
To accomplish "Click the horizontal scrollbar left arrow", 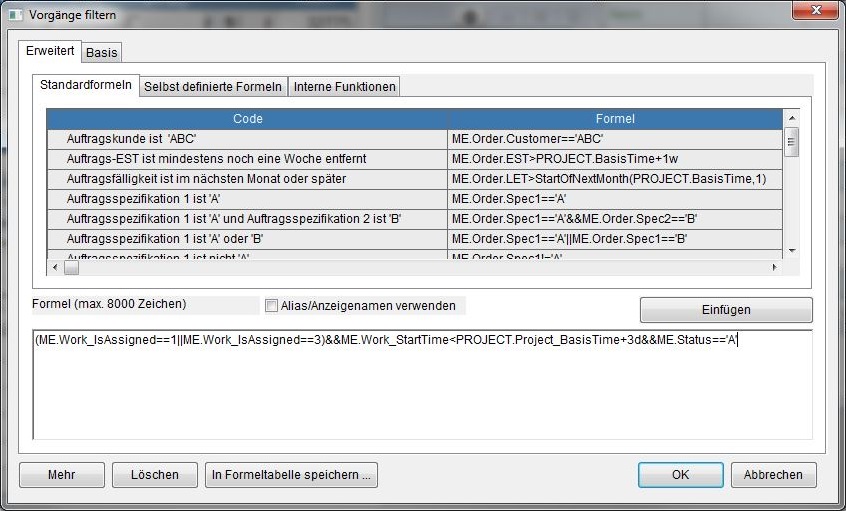I will tap(55, 268).
